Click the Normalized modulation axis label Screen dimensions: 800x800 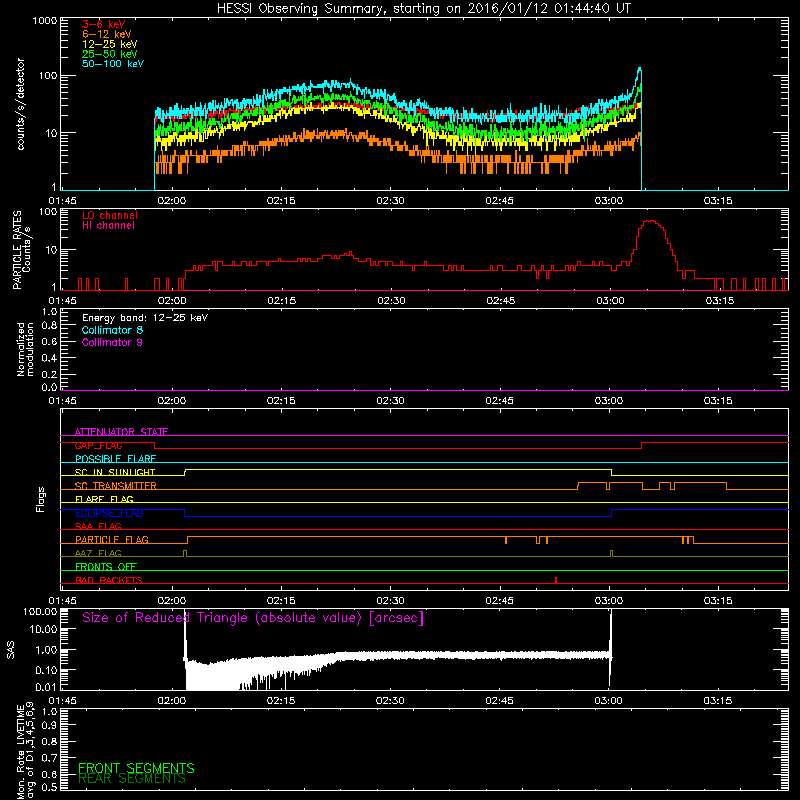[x=25, y=349]
